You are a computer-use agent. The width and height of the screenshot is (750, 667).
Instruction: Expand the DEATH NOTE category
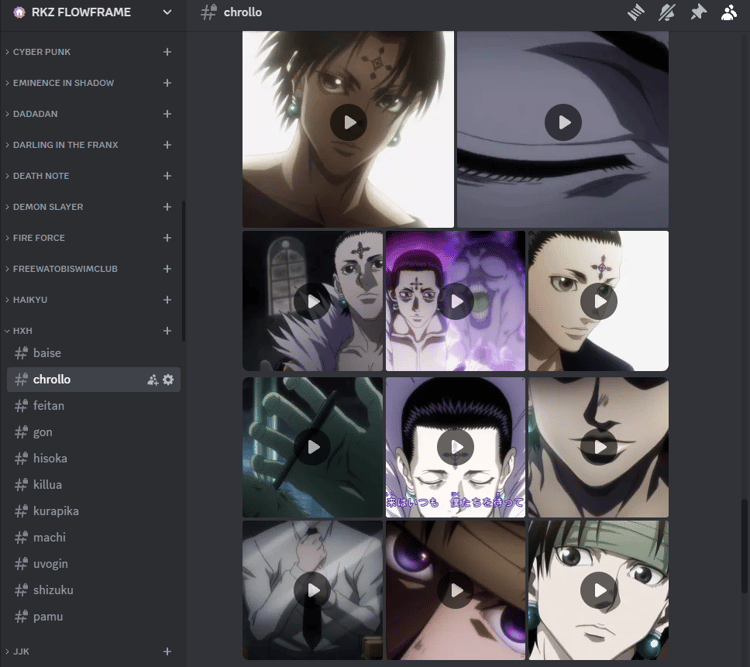point(37,176)
